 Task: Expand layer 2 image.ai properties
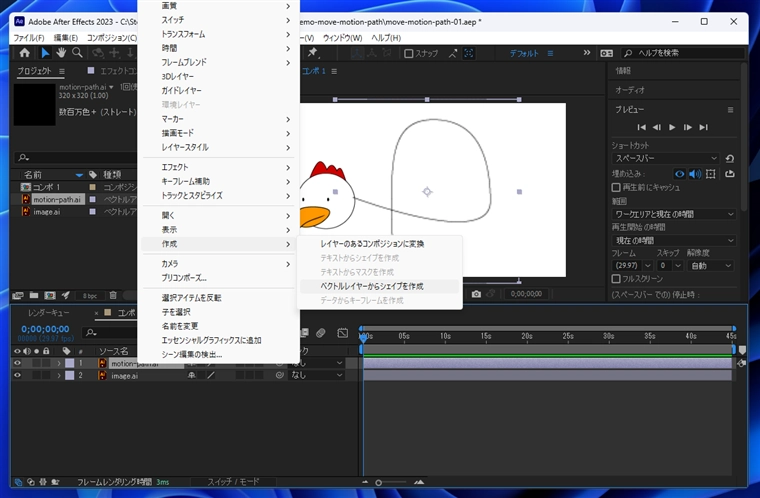(59, 375)
